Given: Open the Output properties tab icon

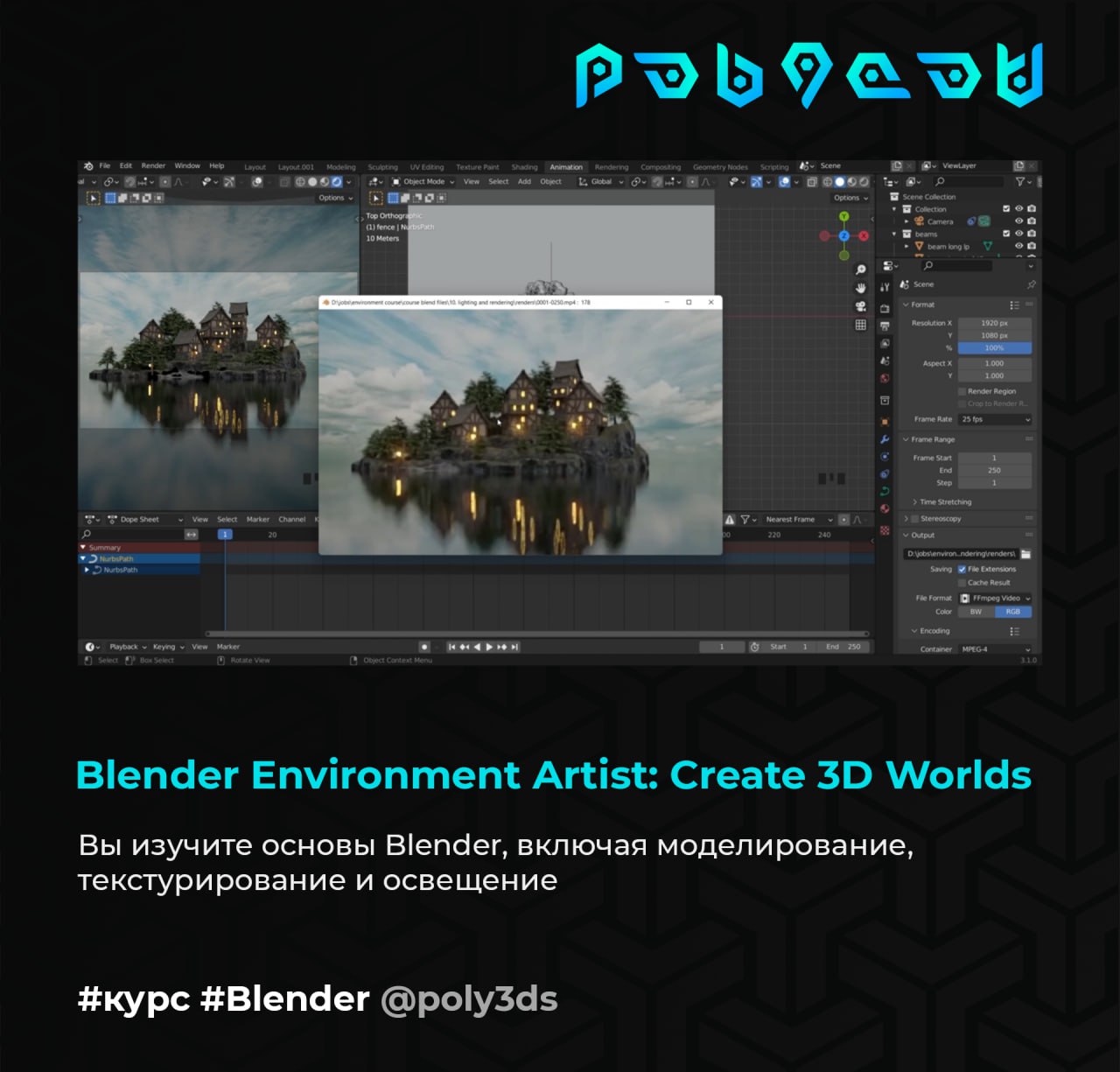Looking at the screenshot, I should (885, 326).
